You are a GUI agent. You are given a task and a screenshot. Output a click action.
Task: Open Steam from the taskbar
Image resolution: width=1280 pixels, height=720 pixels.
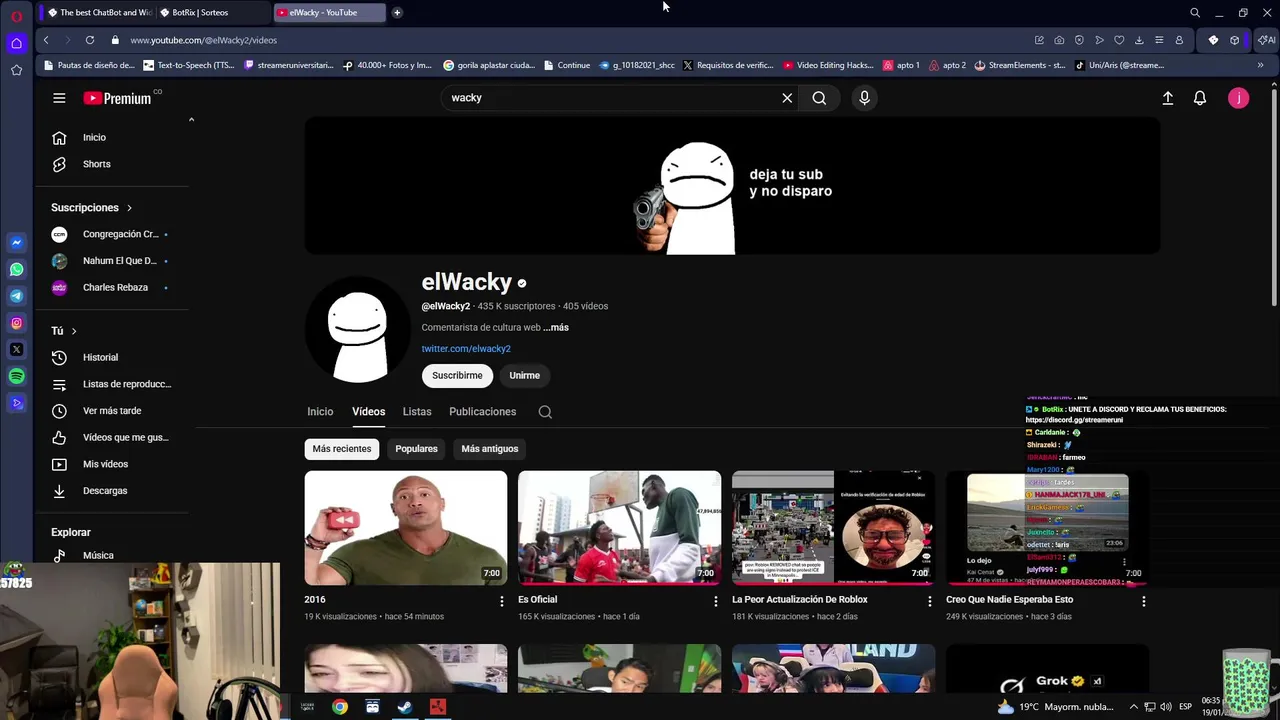(405, 707)
